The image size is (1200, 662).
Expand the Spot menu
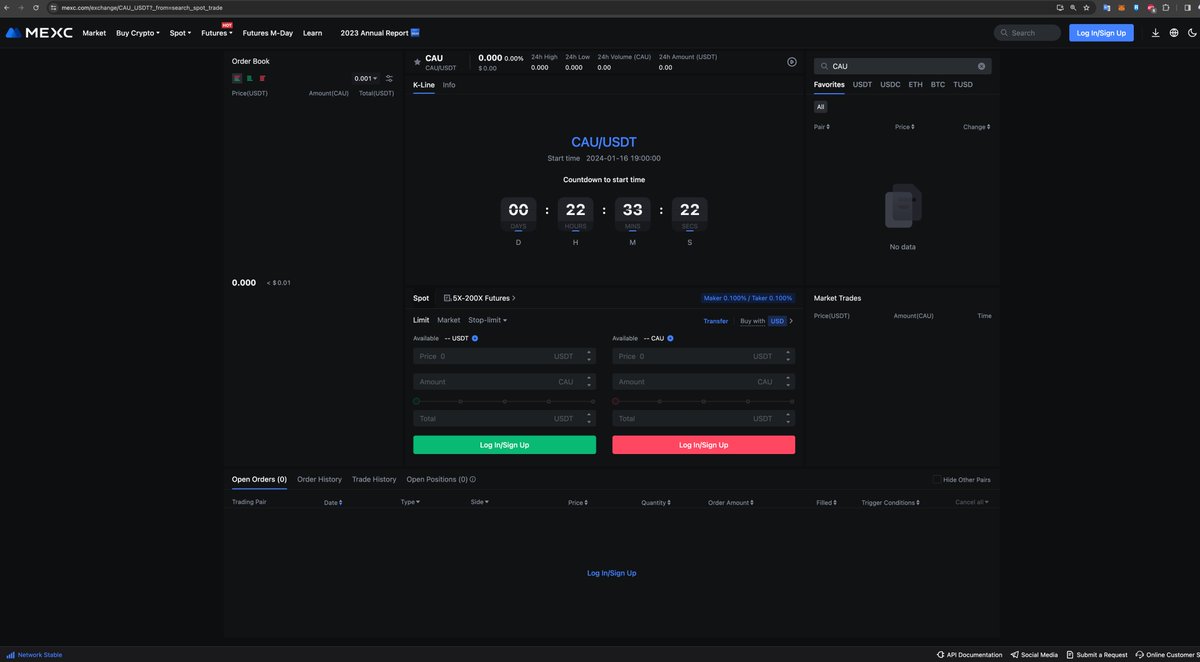180,33
